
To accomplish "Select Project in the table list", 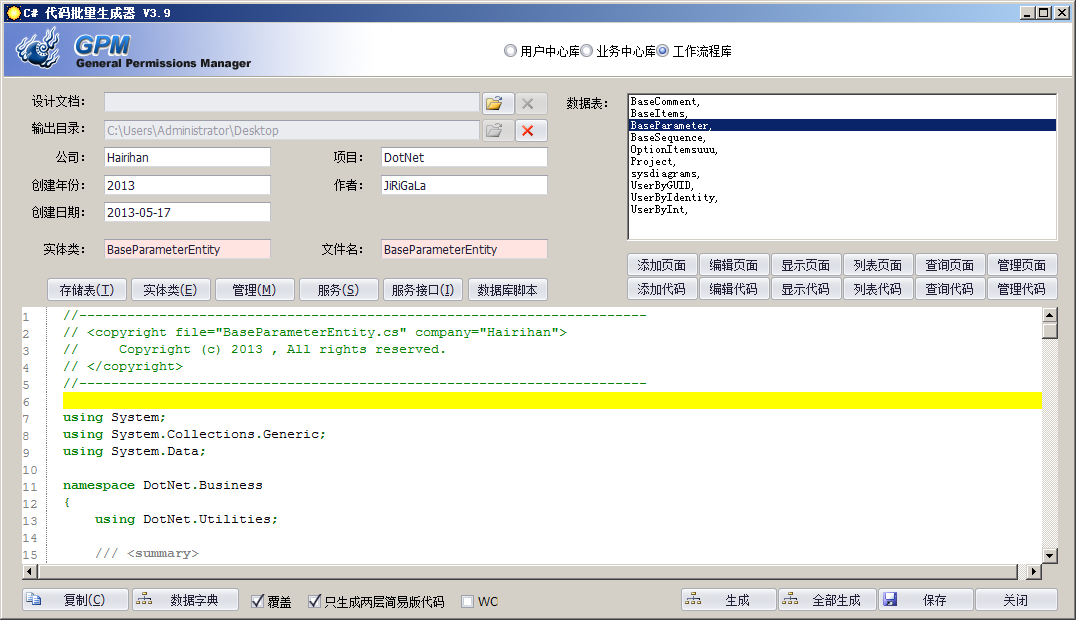I will click(842, 161).
